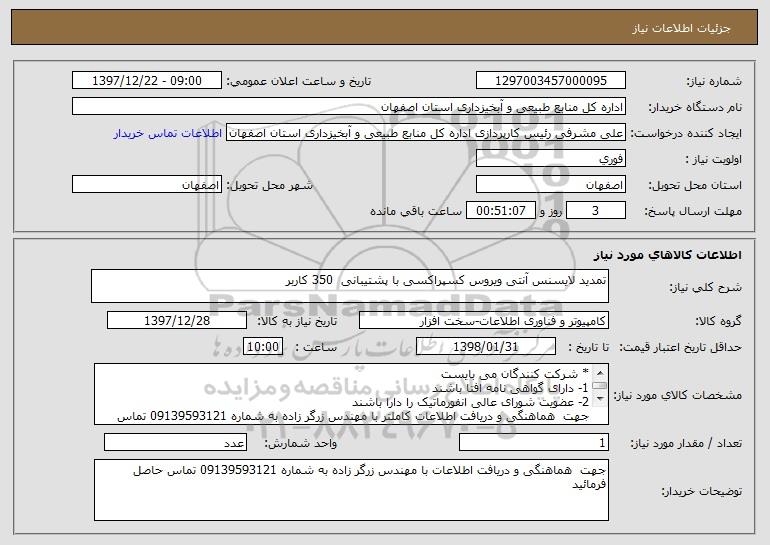Click the specification line عضویت شورای عالی انفورماتیک
This screenshot has width=770, height=545.
pyautogui.click(x=470, y=402)
